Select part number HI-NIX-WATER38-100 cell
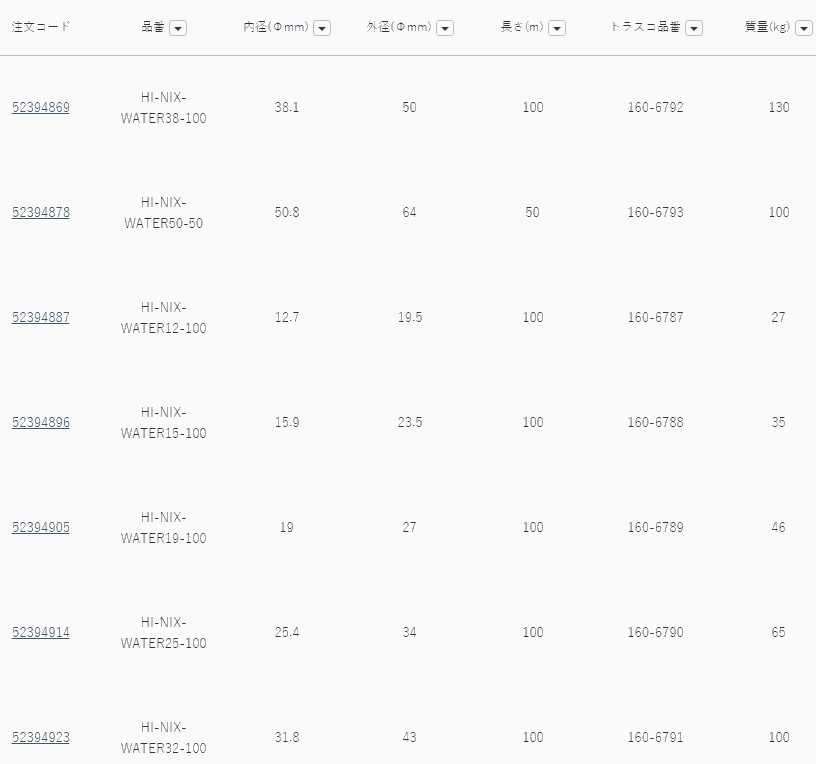816x764 pixels. pyautogui.click(x=163, y=107)
